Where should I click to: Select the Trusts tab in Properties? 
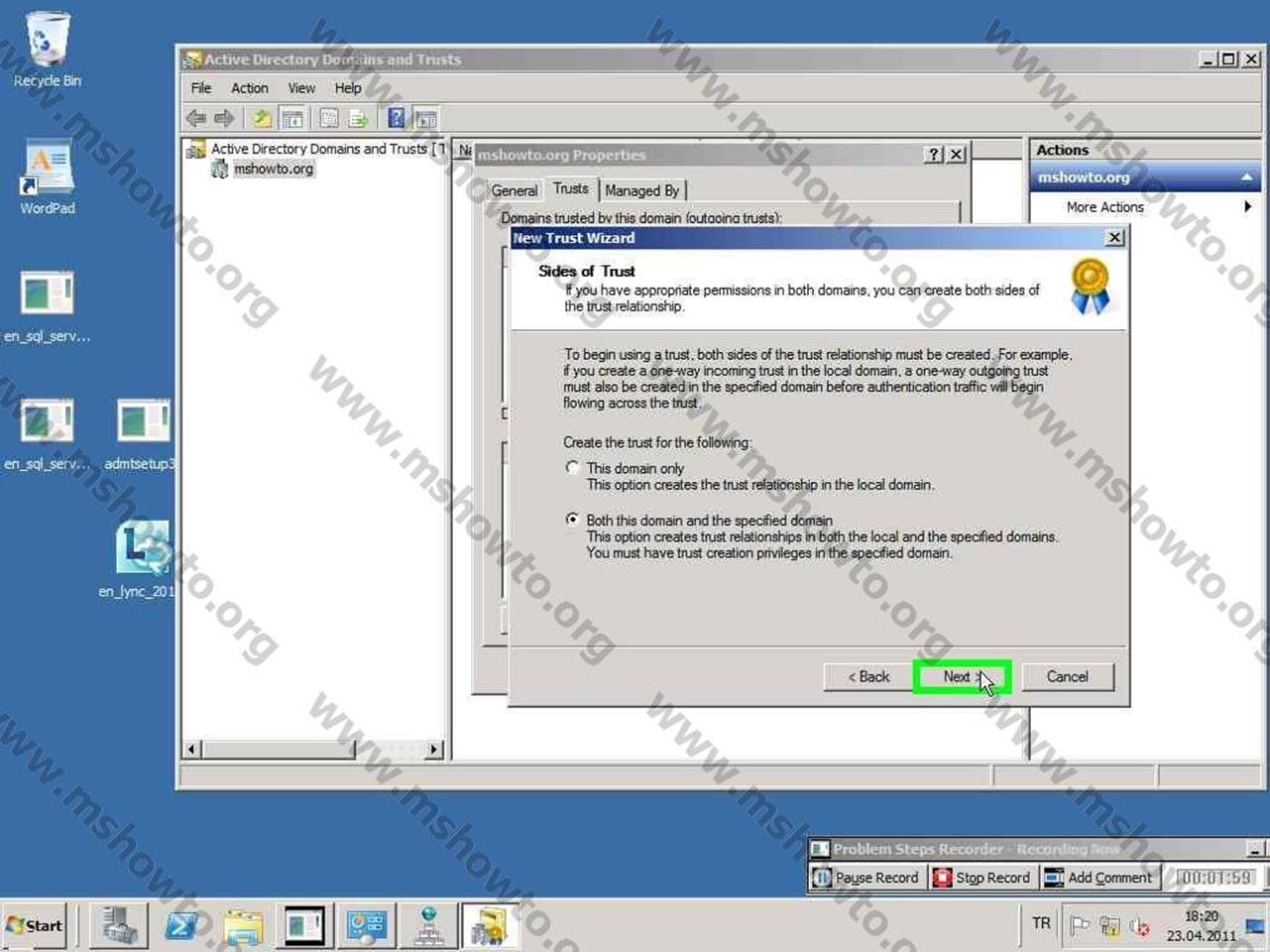pyautogui.click(x=571, y=188)
